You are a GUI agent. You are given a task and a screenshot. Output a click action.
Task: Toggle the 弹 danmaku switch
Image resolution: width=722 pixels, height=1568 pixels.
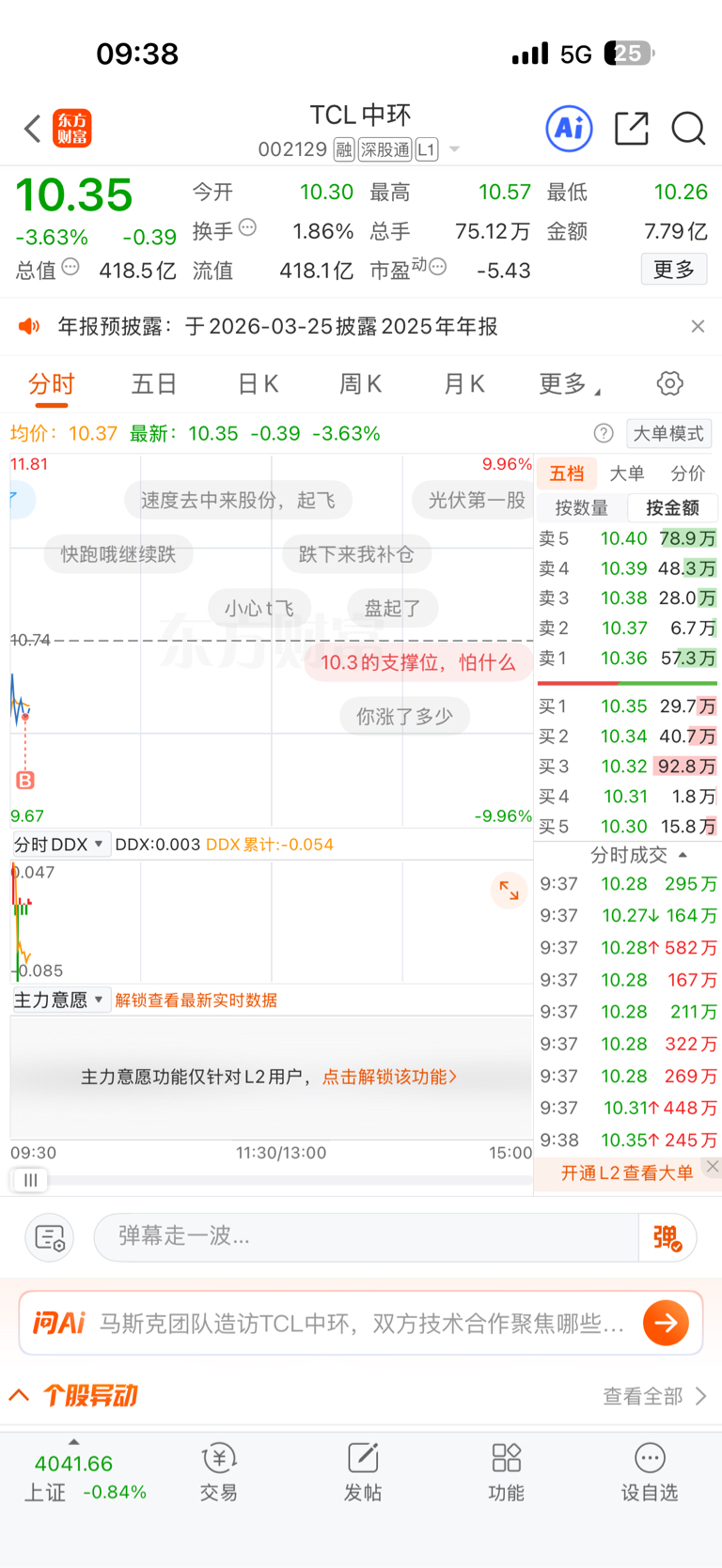pyautogui.click(x=667, y=1237)
